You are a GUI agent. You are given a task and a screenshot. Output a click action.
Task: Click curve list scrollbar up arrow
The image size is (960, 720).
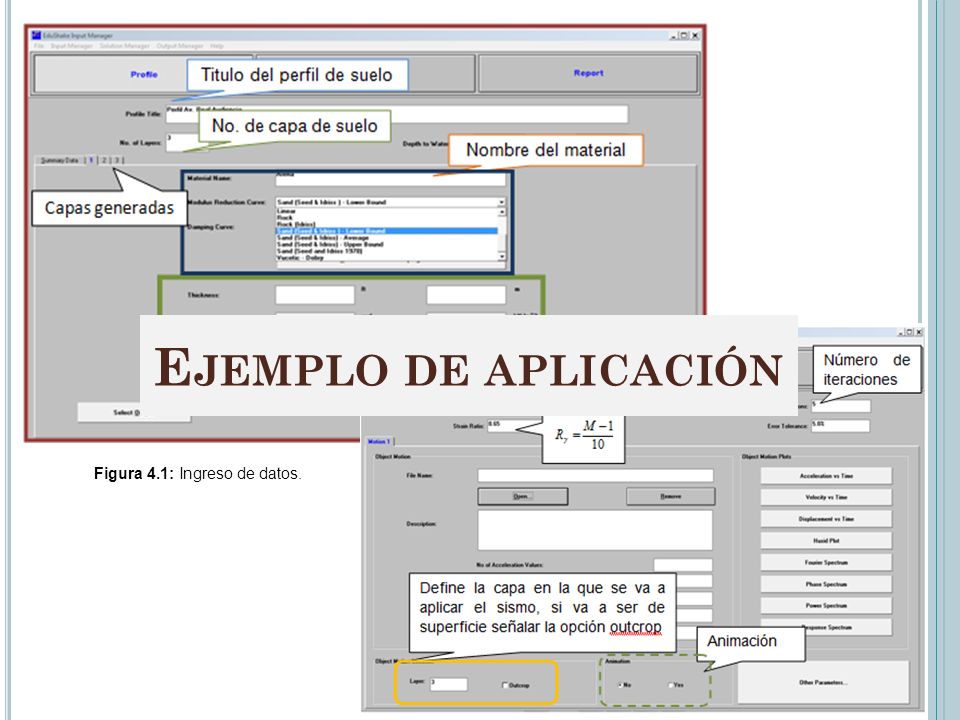point(501,212)
